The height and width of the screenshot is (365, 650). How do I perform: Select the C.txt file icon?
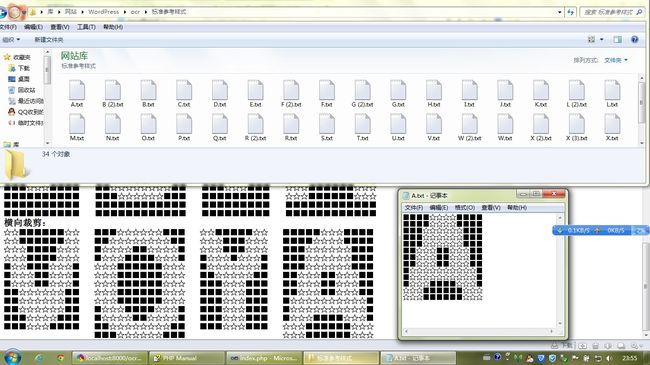(x=184, y=90)
